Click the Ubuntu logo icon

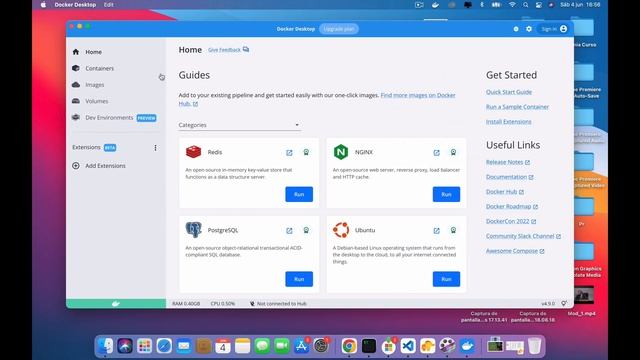[341, 230]
